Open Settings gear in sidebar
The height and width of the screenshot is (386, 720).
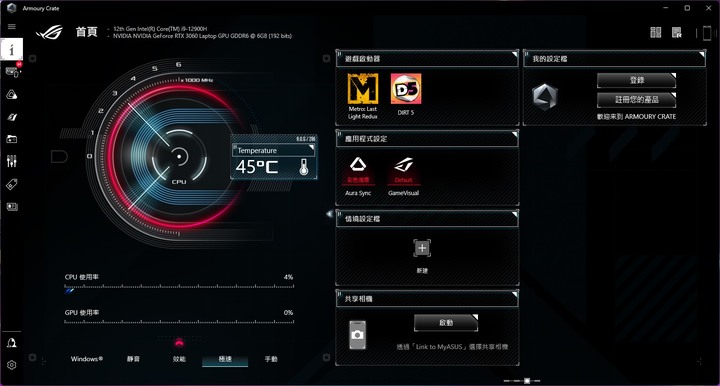pos(12,365)
